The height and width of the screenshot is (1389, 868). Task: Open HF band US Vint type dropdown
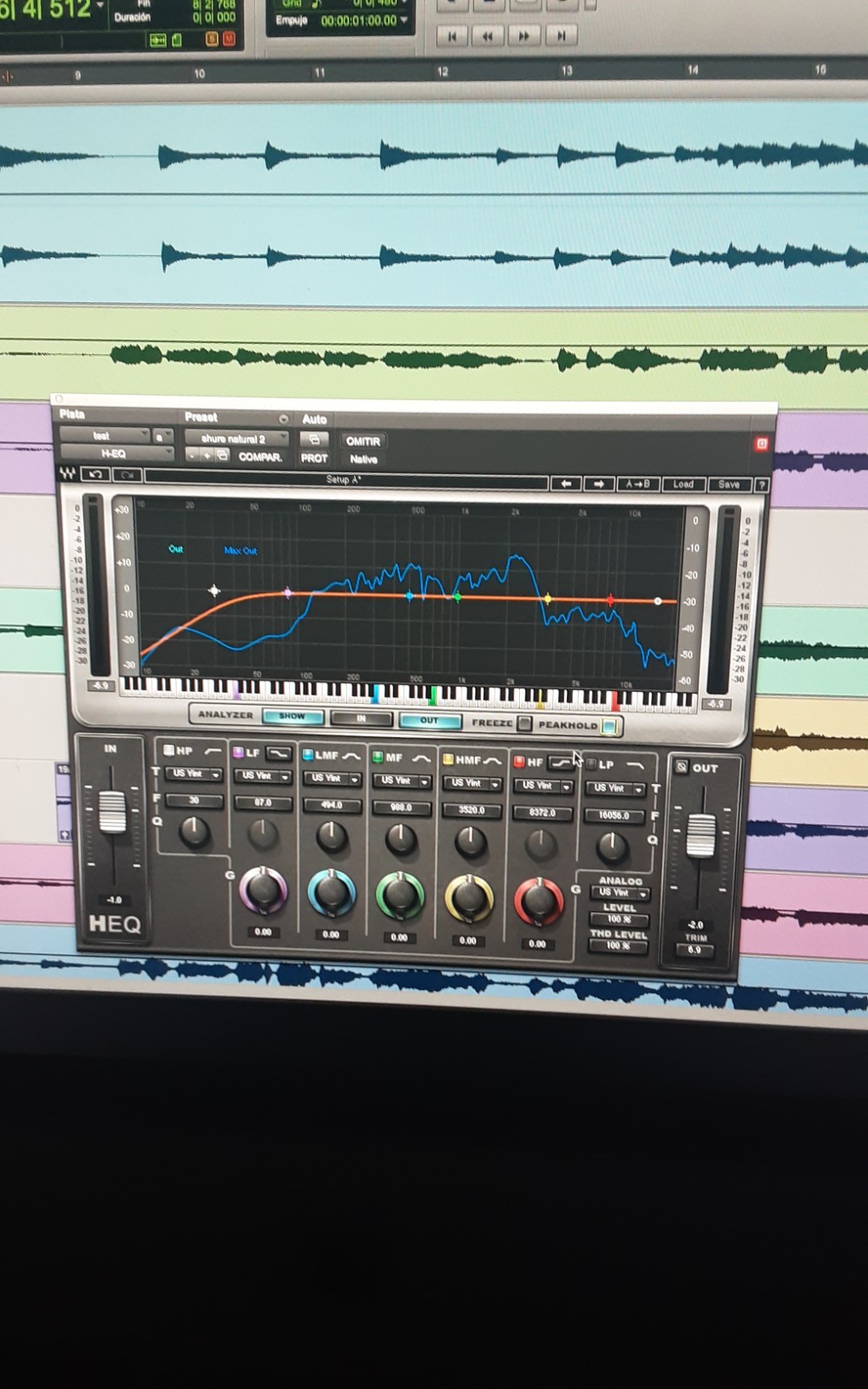click(x=543, y=786)
